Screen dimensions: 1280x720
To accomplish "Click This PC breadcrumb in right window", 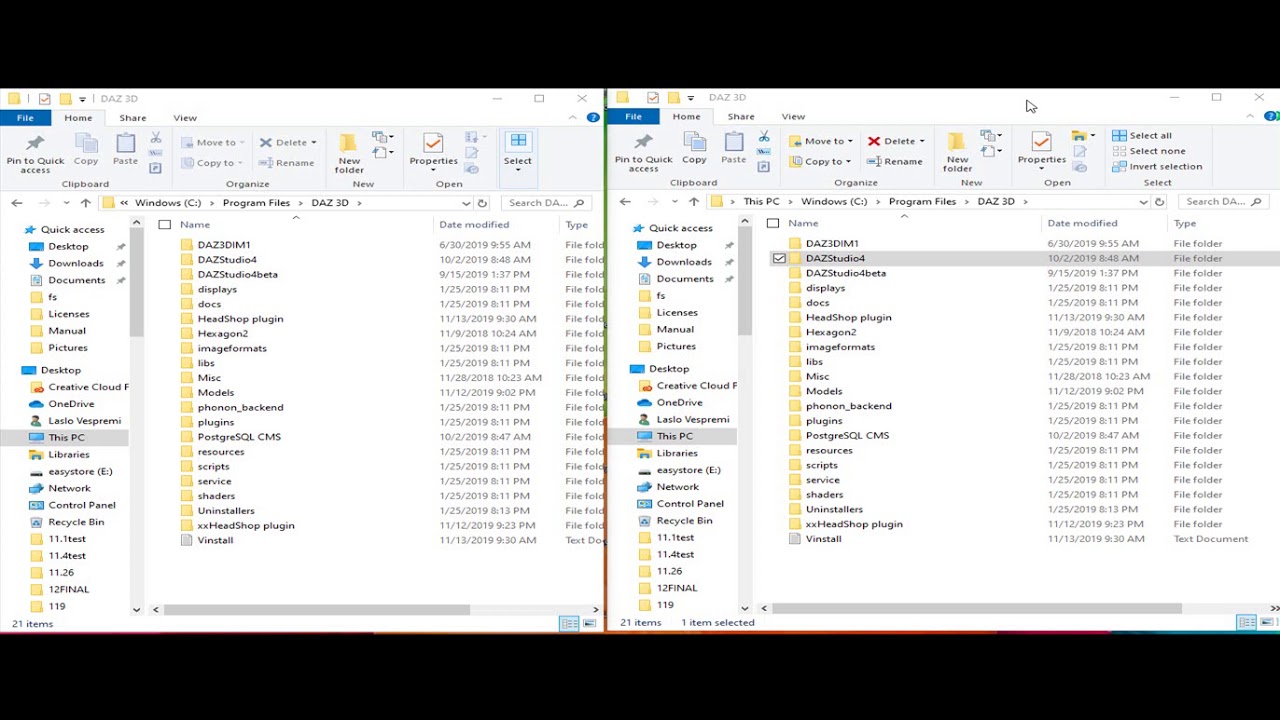I will (761, 202).
